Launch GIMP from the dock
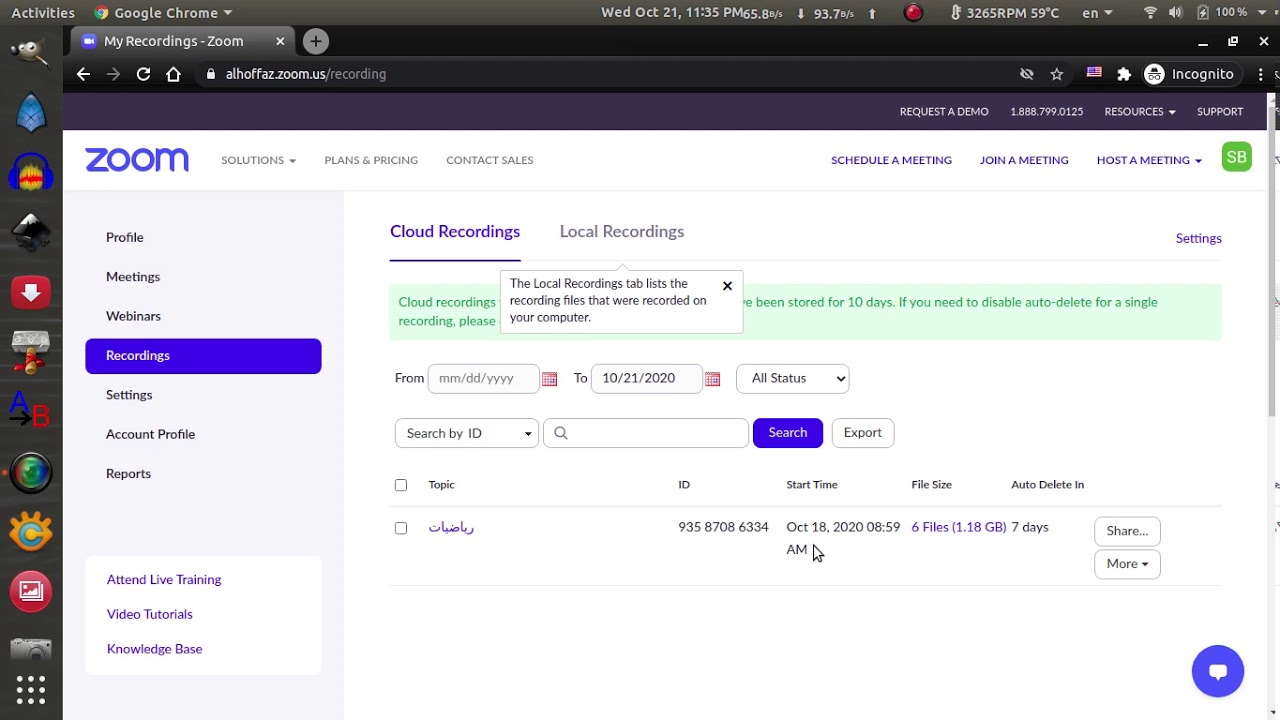The image size is (1280, 720). click(x=31, y=52)
